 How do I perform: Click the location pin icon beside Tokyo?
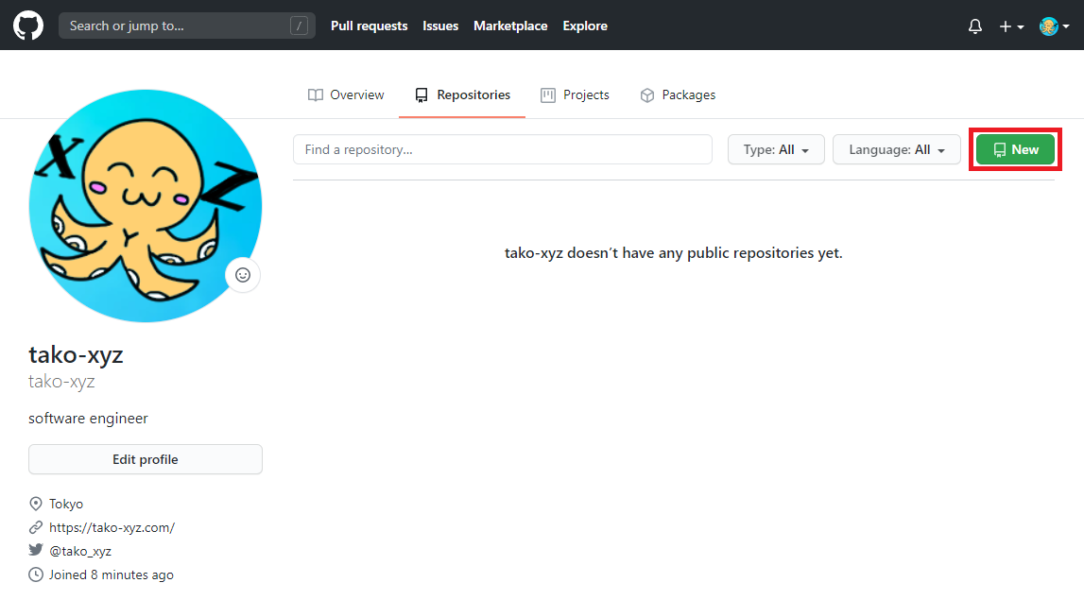pos(36,504)
